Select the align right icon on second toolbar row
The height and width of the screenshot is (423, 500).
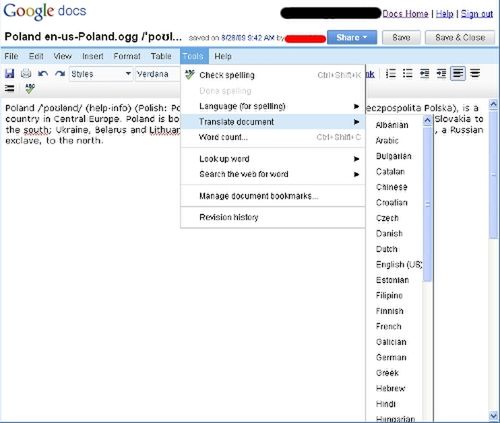tap(10, 88)
